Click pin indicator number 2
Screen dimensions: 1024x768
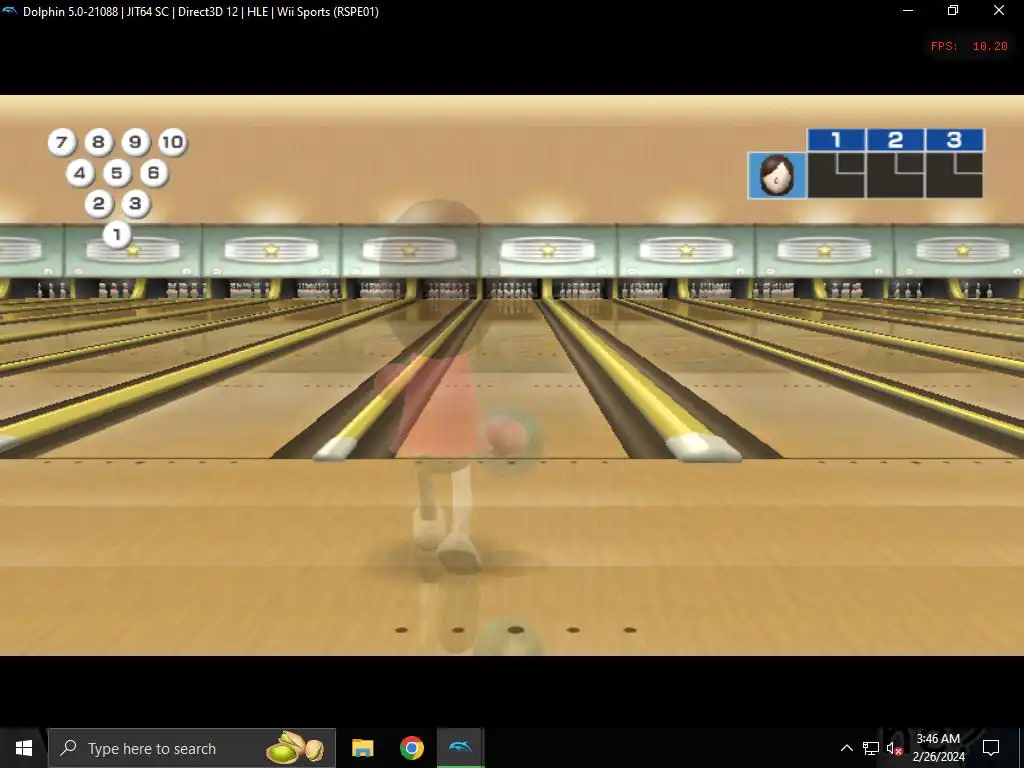pos(99,203)
